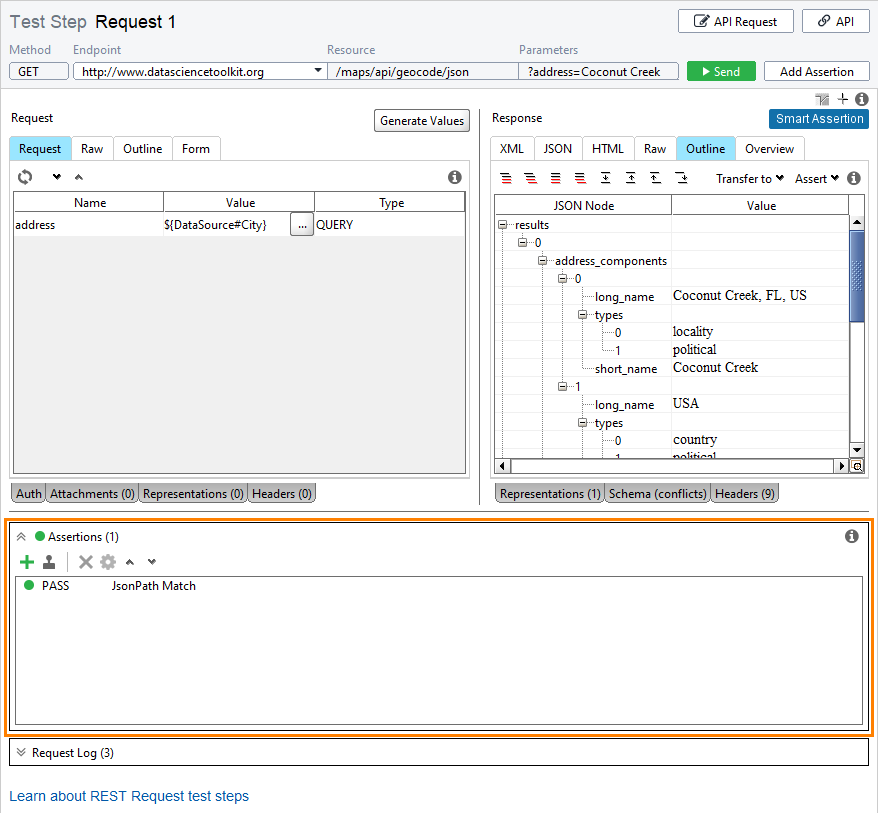878x813 pixels.
Task: Click the Resource field /maps/api/geocode/json
Action: coord(423,71)
